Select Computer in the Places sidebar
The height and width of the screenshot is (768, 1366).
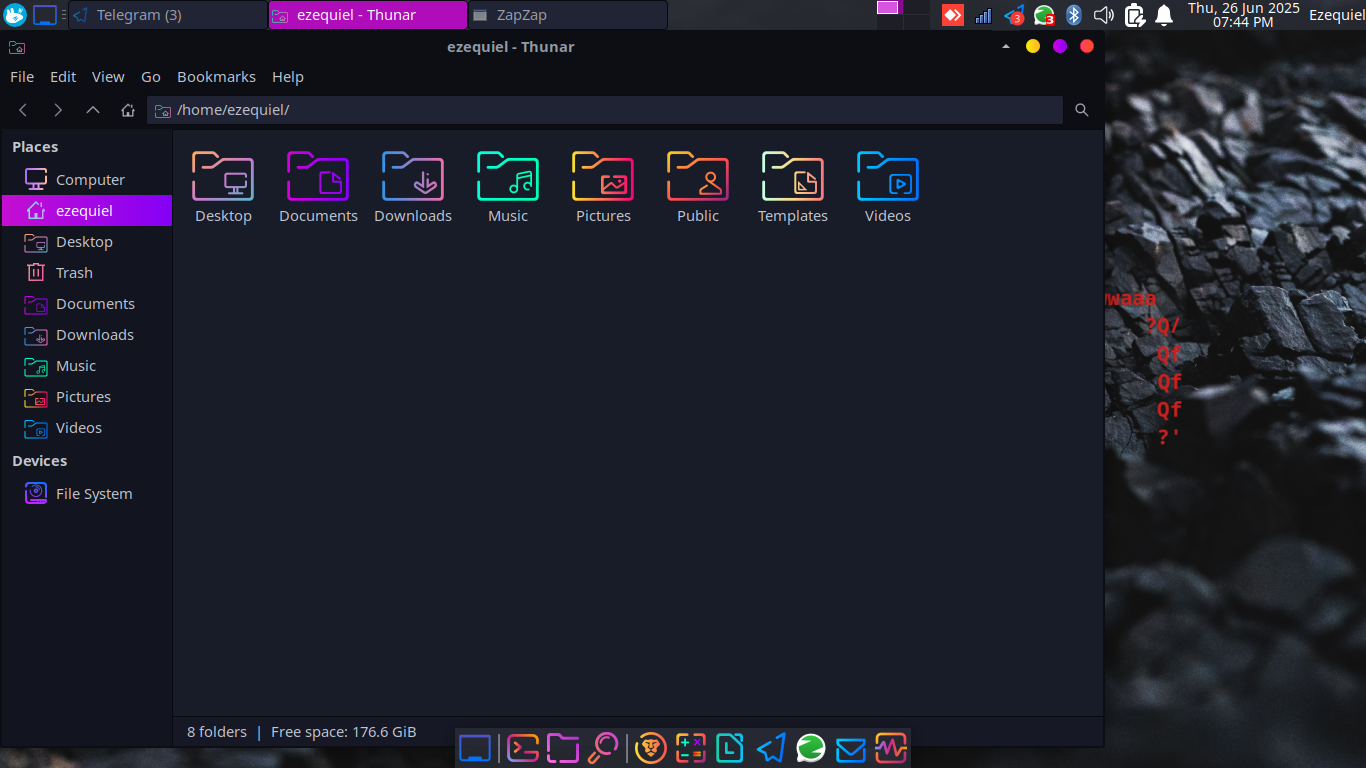pyautogui.click(x=87, y=180)
